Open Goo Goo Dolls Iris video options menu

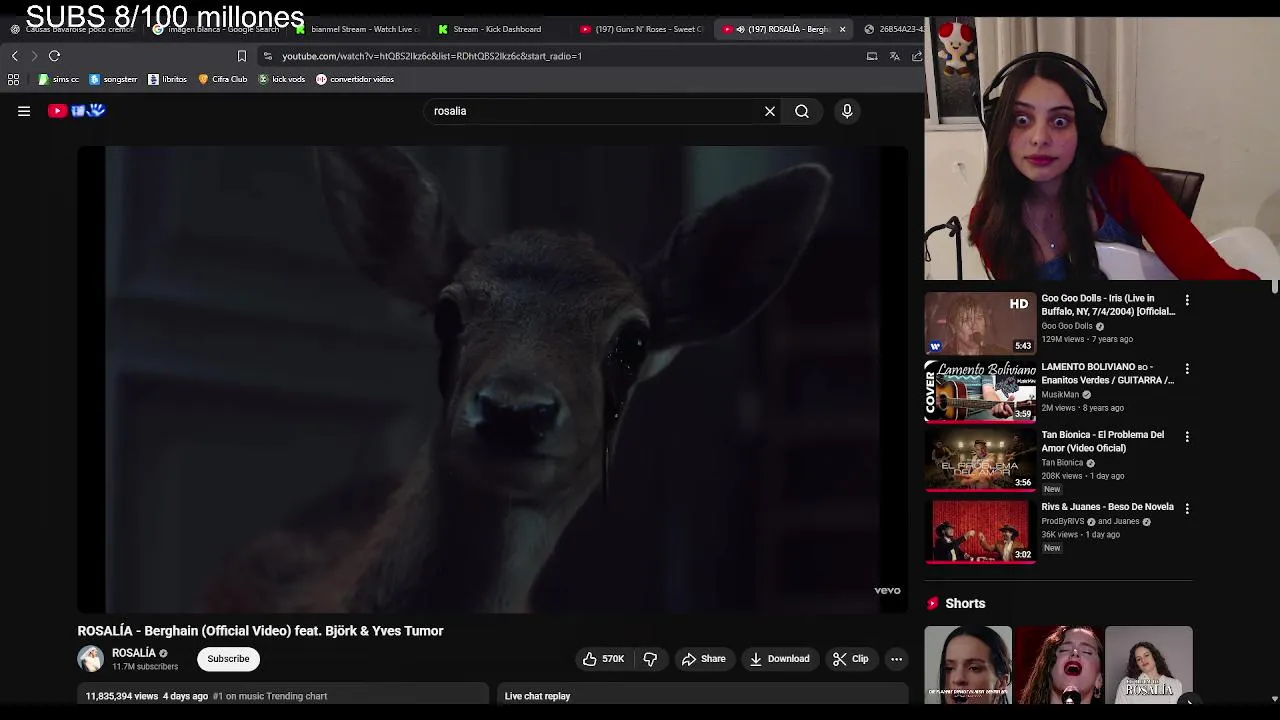coord(1187,300)
